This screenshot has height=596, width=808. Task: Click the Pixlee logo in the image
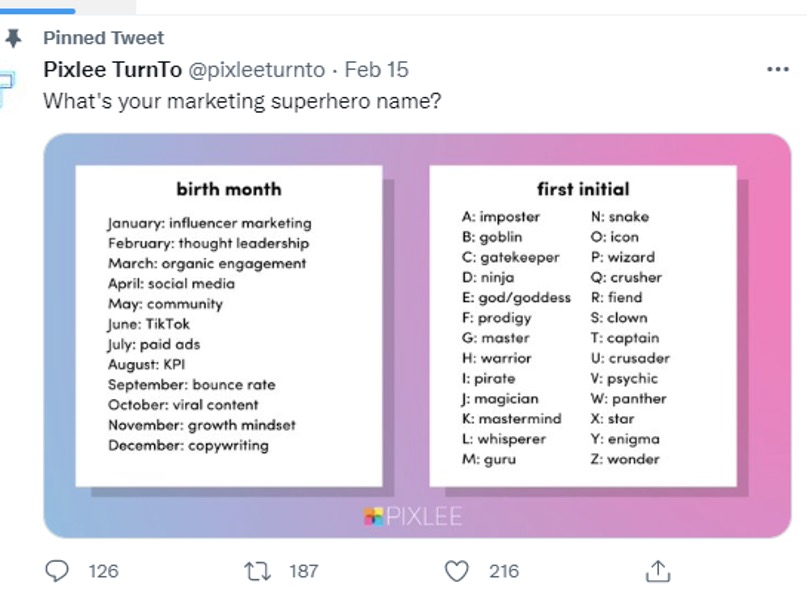point(413,516)
